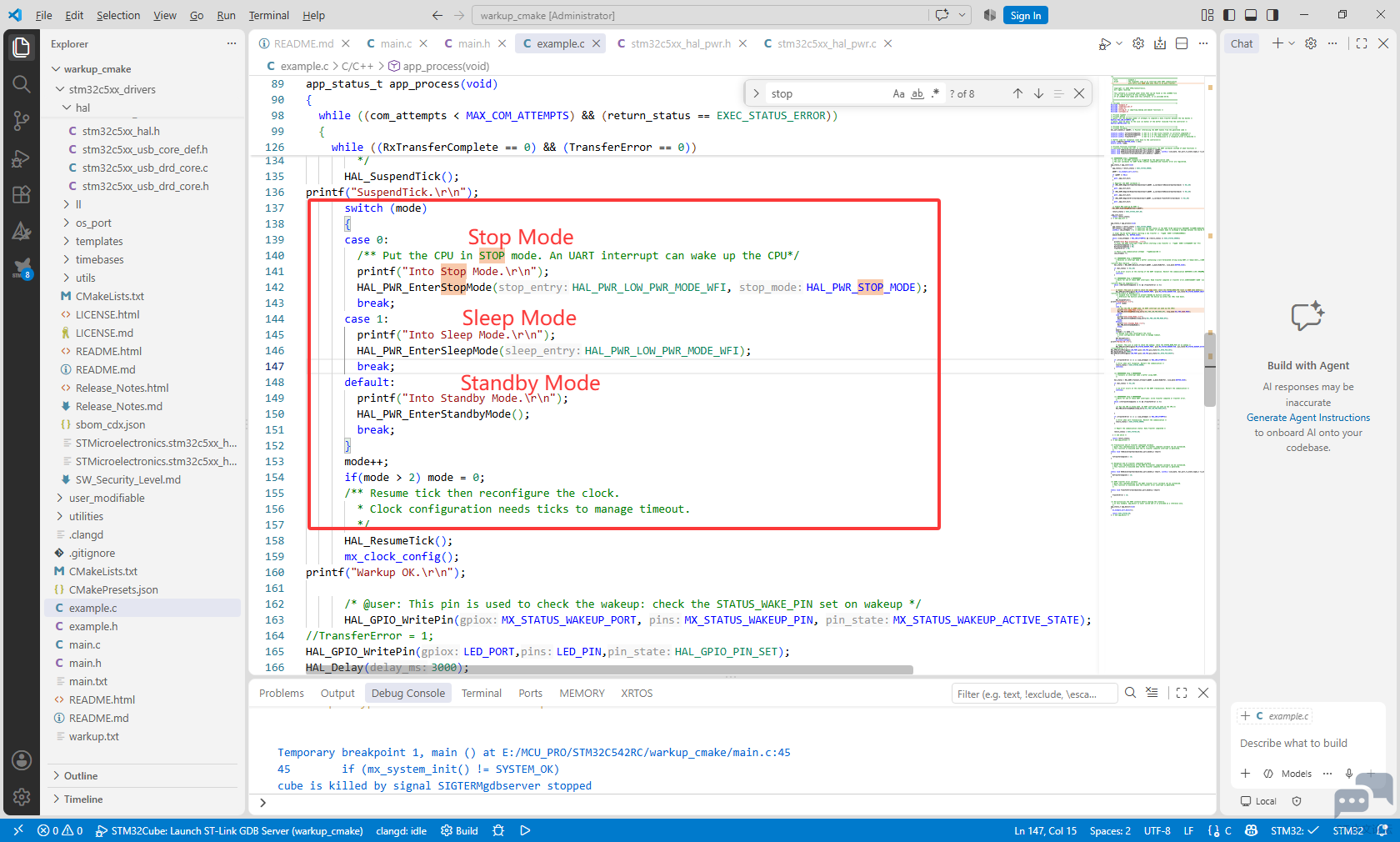Click STM32Cube Launch ST-Link GDB Server status item
1400x842 pixels.
(x=230, y=830)
